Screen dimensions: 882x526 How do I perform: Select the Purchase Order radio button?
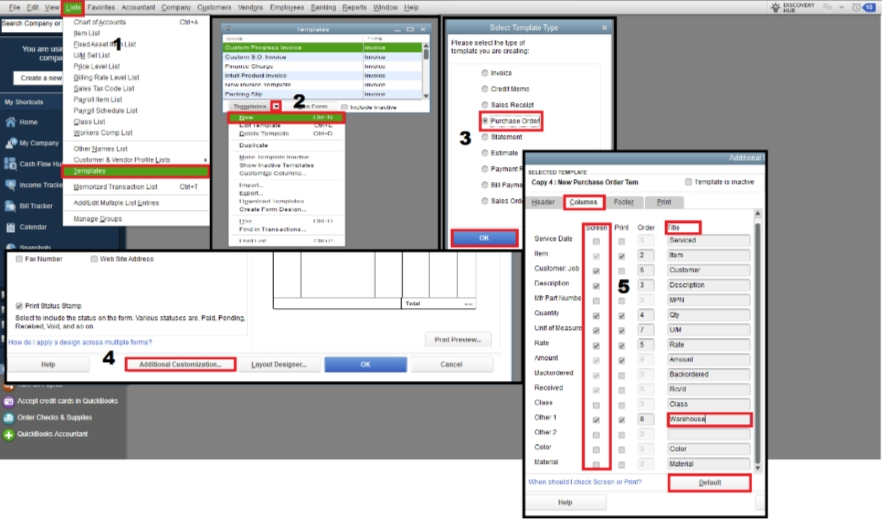[485, 121]
